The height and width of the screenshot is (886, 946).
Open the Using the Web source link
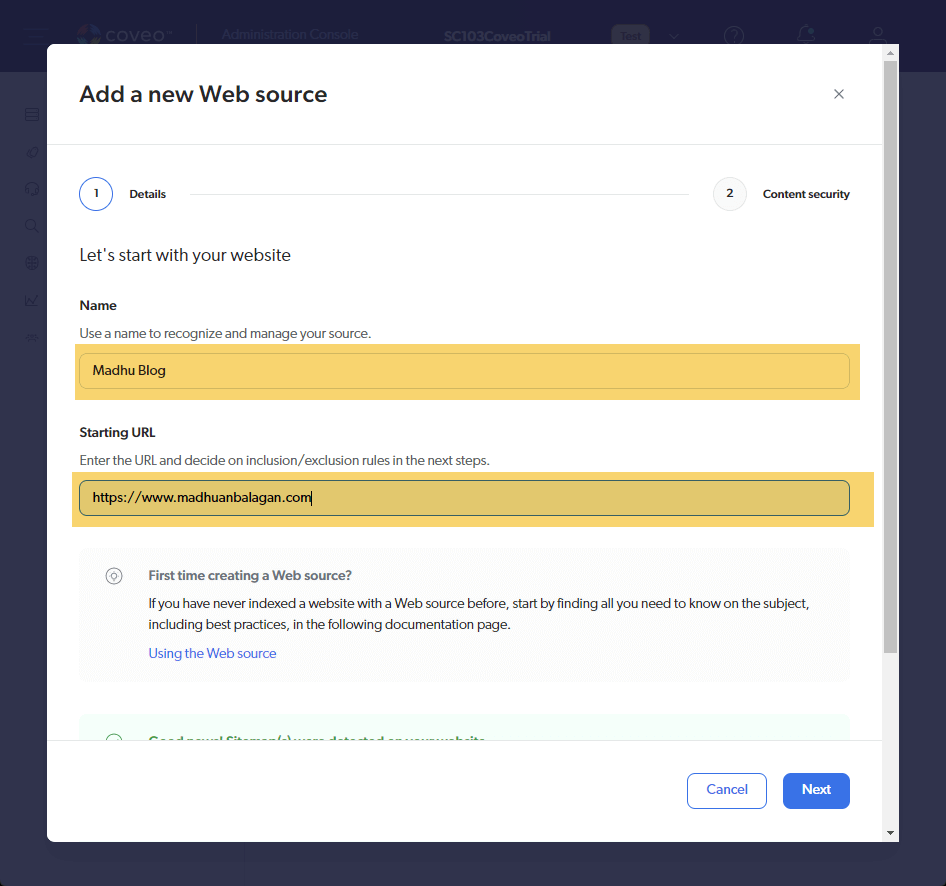point(212,653)
